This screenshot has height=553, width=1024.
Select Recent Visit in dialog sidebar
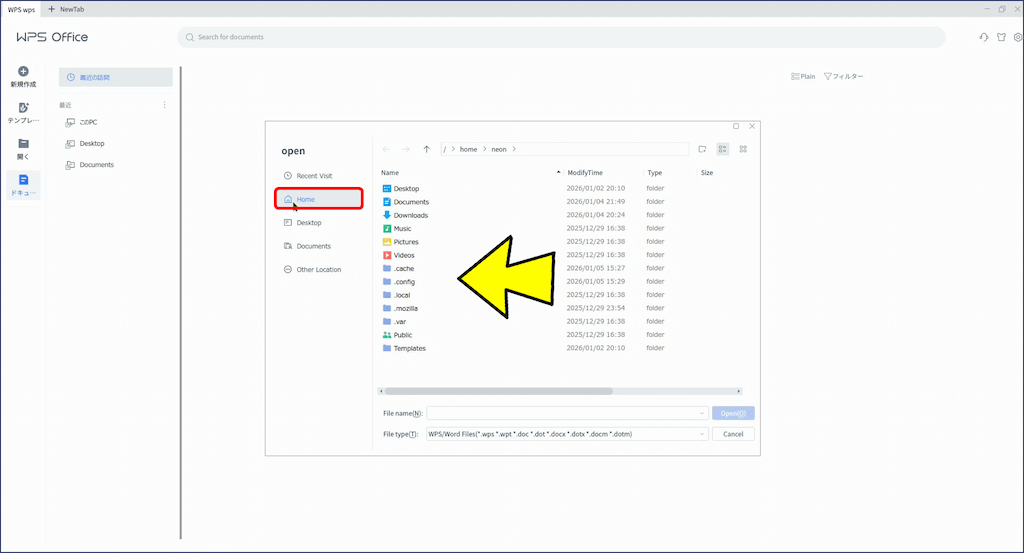point(314,176)
